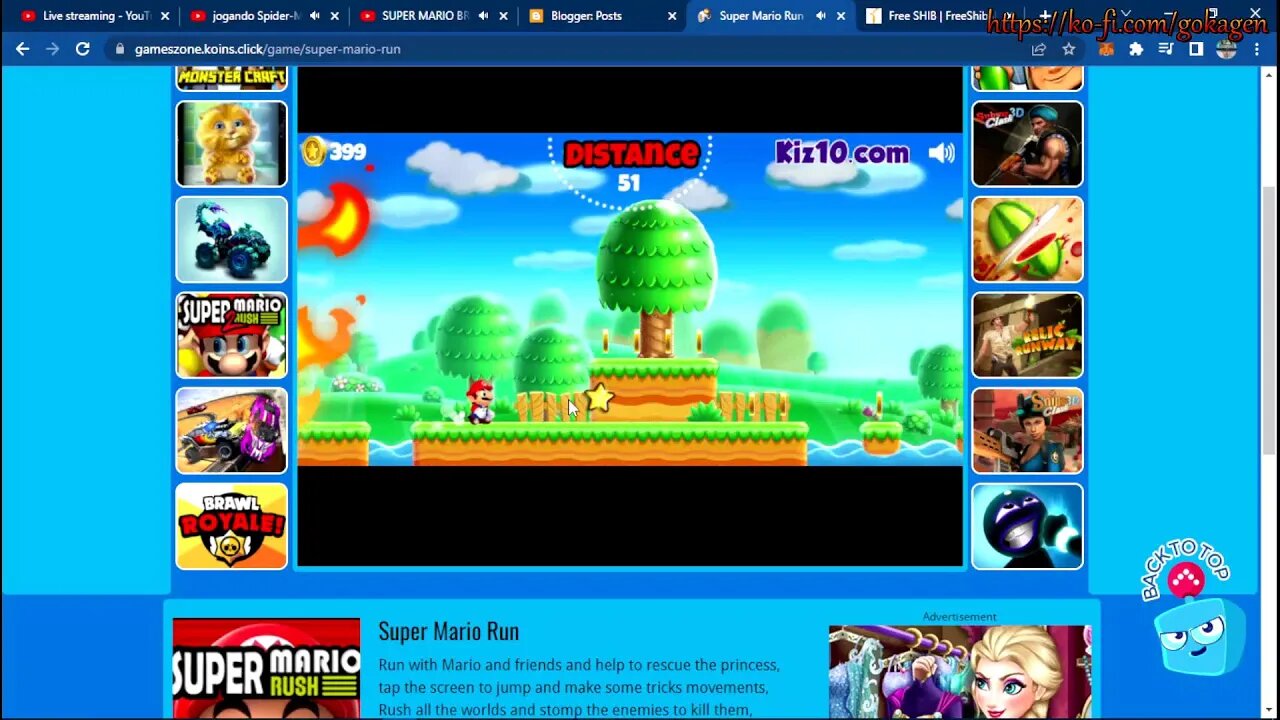Bookmark this page with the star icon
Screen dimensions: 1280x720
click(1069, 49)
